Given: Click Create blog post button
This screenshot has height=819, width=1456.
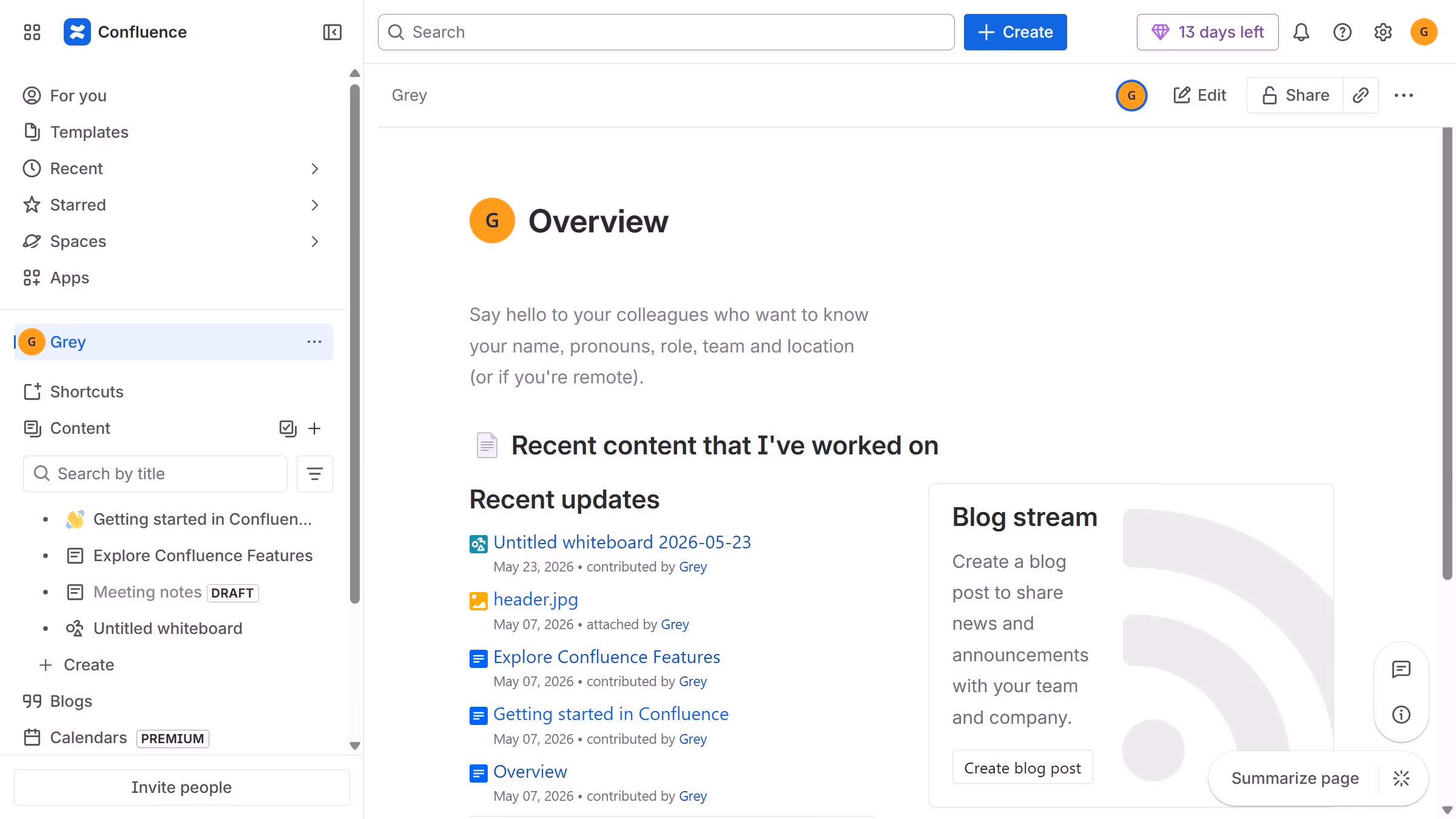Looking at the screenshot, I should click(x=1022, y=768).
